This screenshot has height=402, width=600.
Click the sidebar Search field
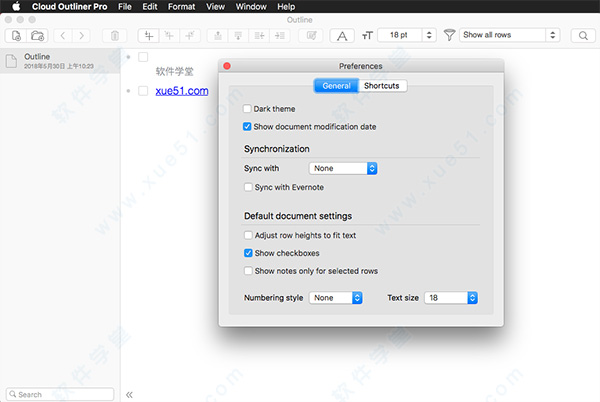pyautogui.click(x=60, y=394)
